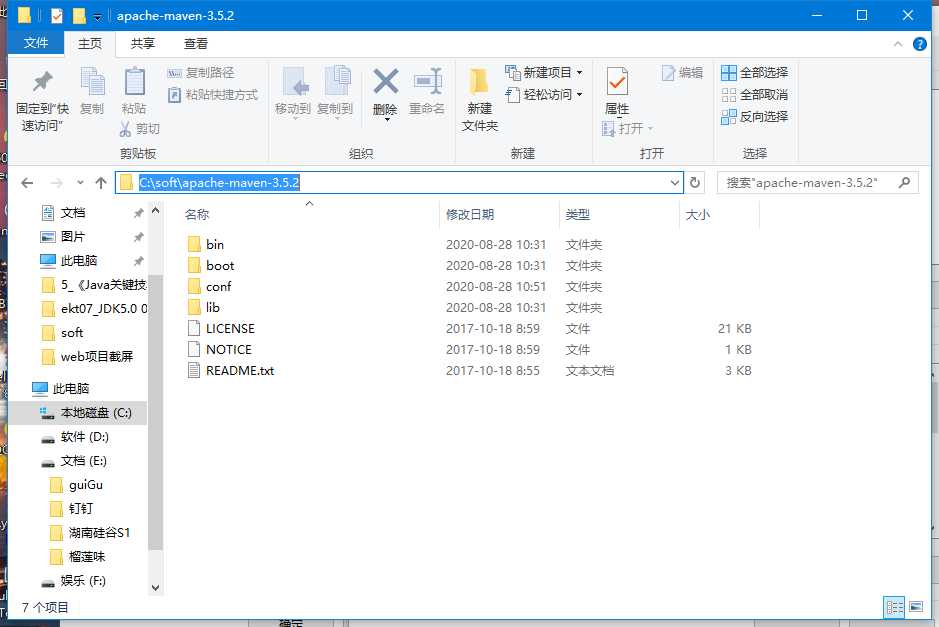
Task: Expand the address bar history dropdown
Action: pos(675,183)
